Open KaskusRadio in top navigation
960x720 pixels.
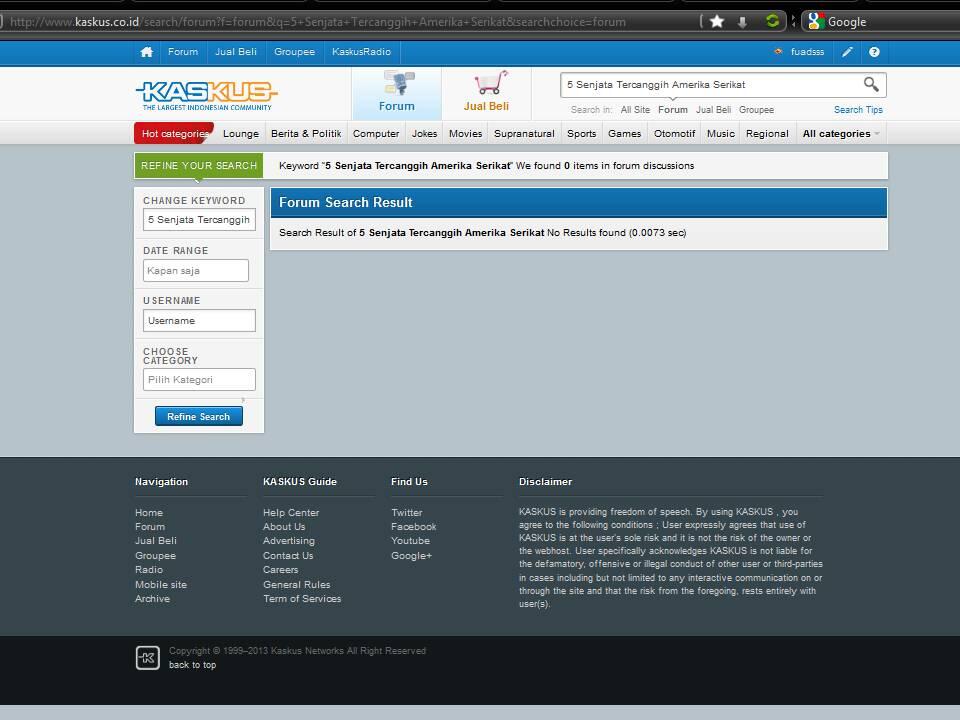361,52
